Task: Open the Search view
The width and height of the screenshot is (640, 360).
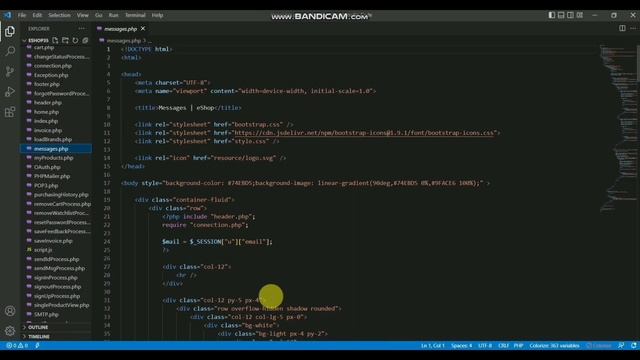Action: point(10,51)
